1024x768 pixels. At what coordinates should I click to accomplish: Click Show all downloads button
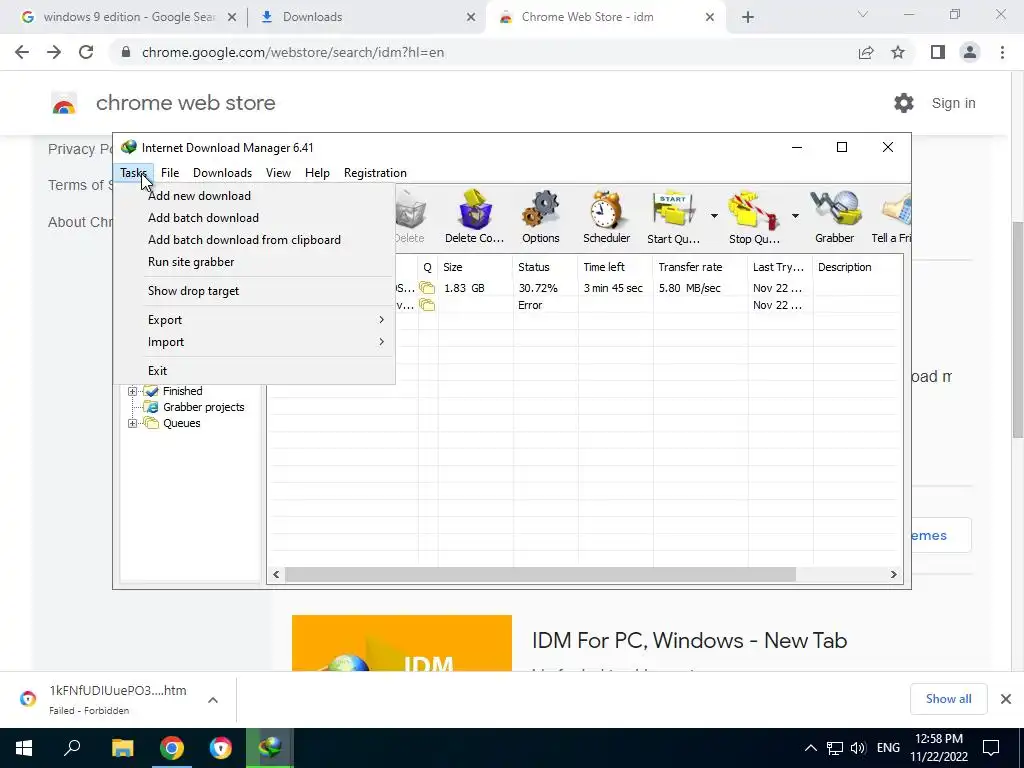(948, 699)
